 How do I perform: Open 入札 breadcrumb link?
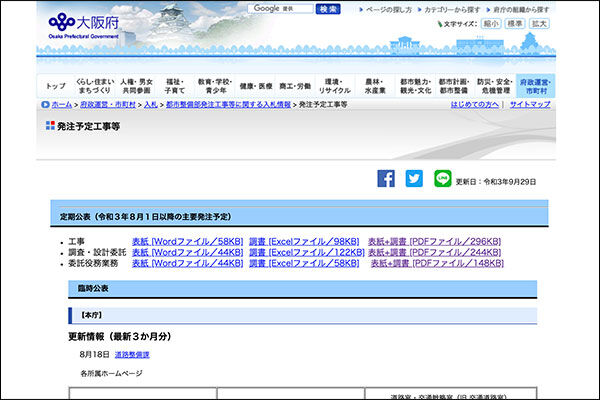[x=151, y=104]
